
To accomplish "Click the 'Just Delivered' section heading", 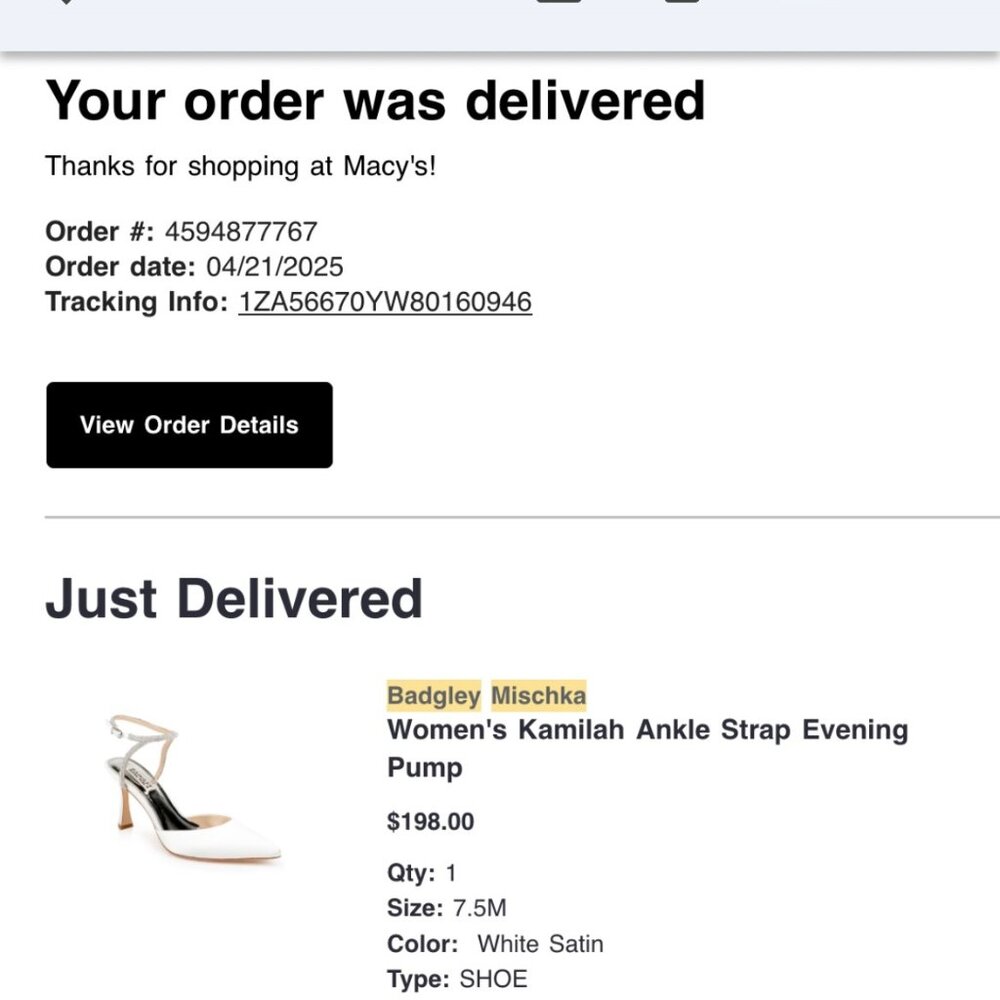I will click(x=234, y=599).
